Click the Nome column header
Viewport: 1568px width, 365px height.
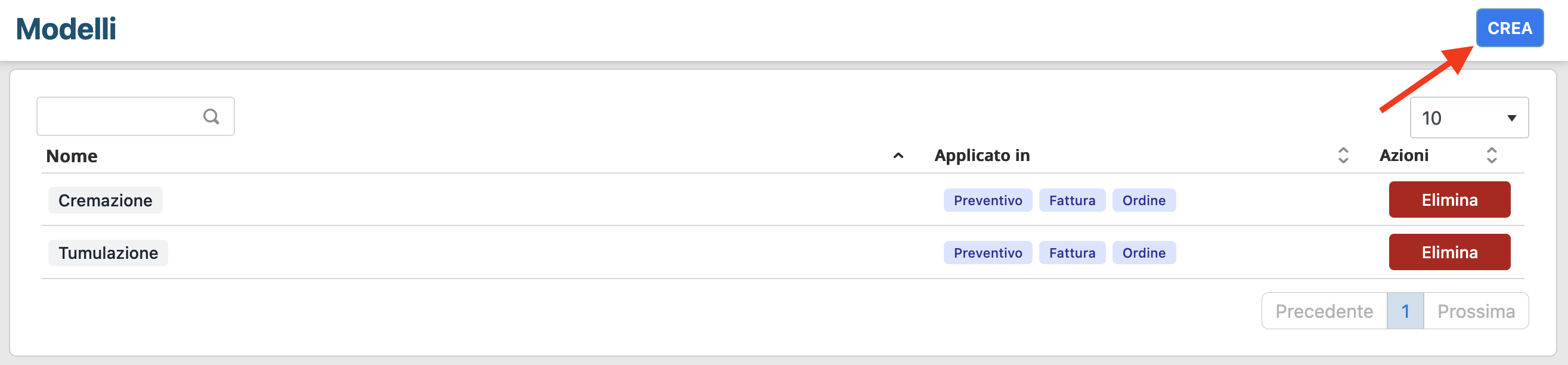coord(72,156)
